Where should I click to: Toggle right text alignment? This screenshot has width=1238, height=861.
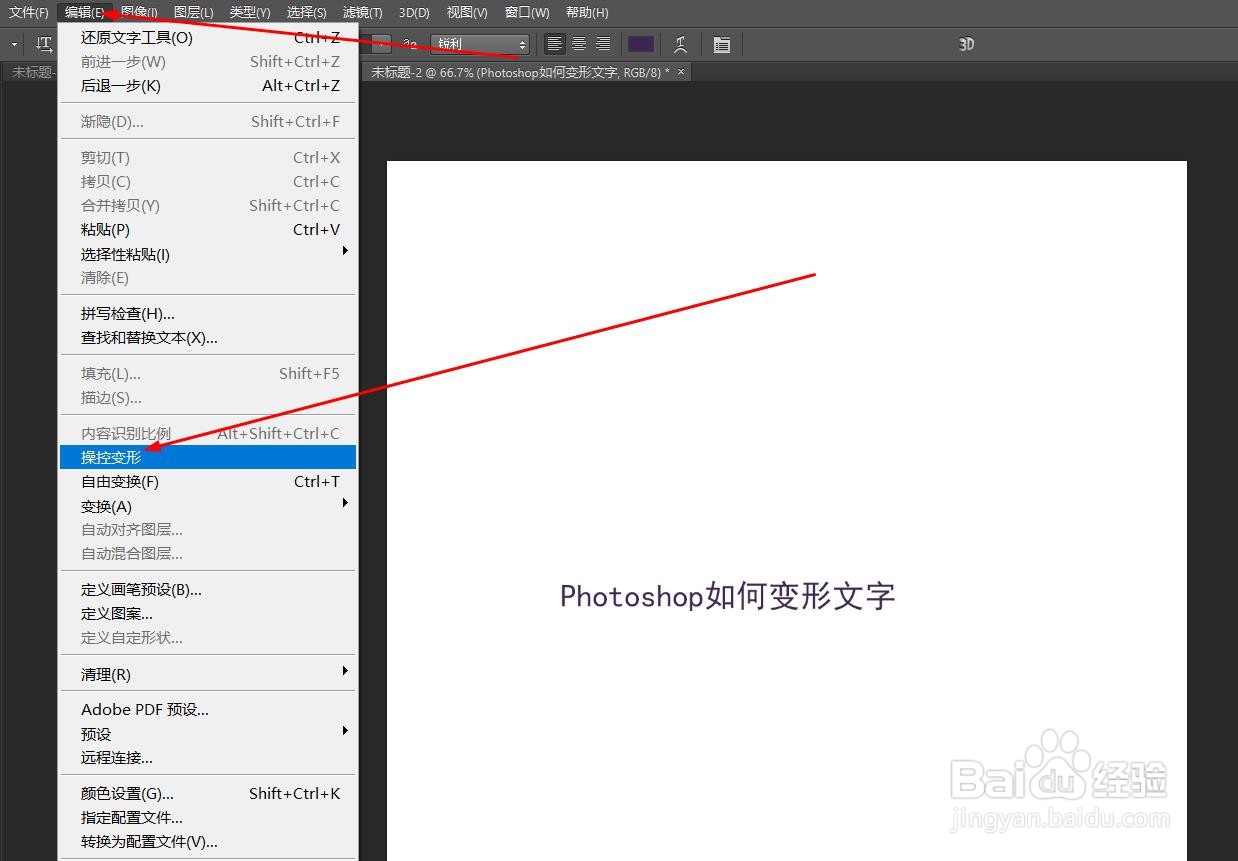click(603, 44)
